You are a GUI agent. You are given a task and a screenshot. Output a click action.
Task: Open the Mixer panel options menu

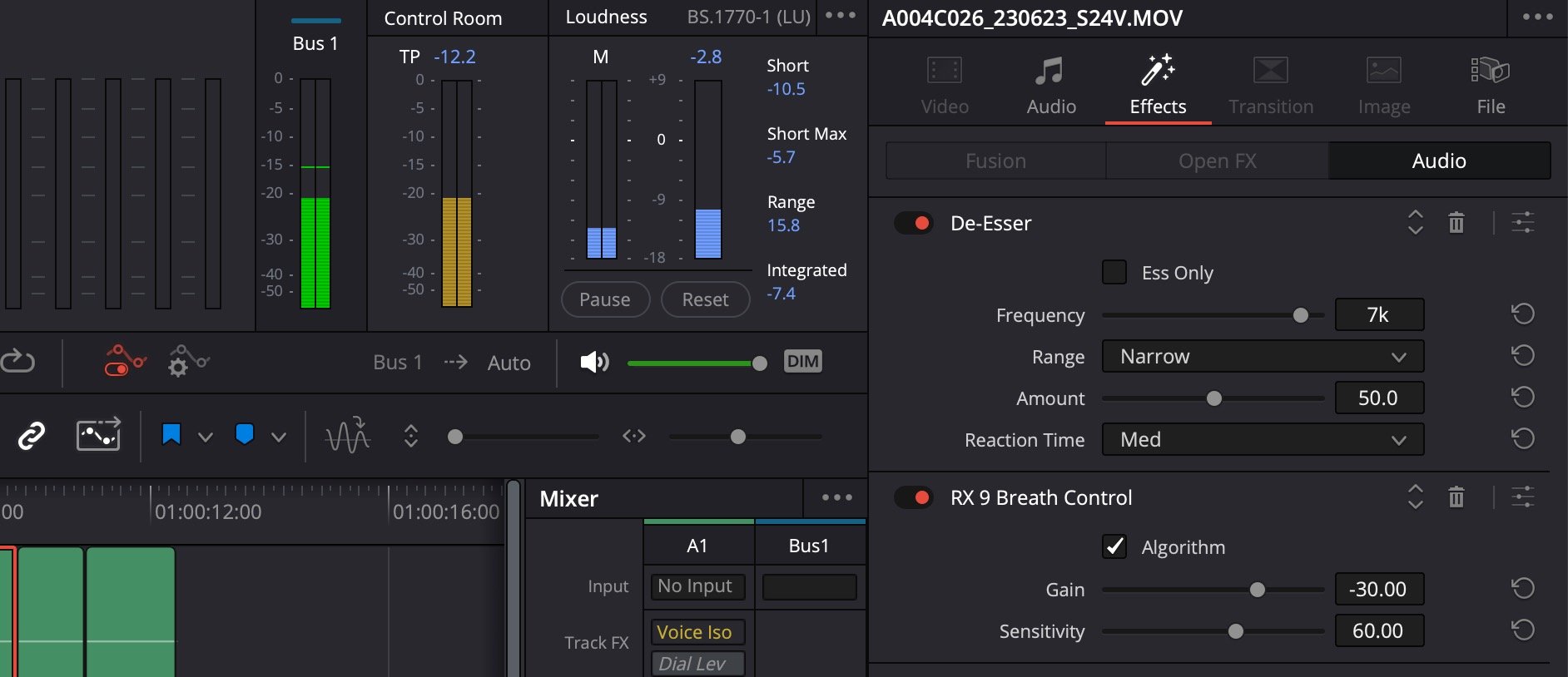pyautogui.click(x=836, y=497)
